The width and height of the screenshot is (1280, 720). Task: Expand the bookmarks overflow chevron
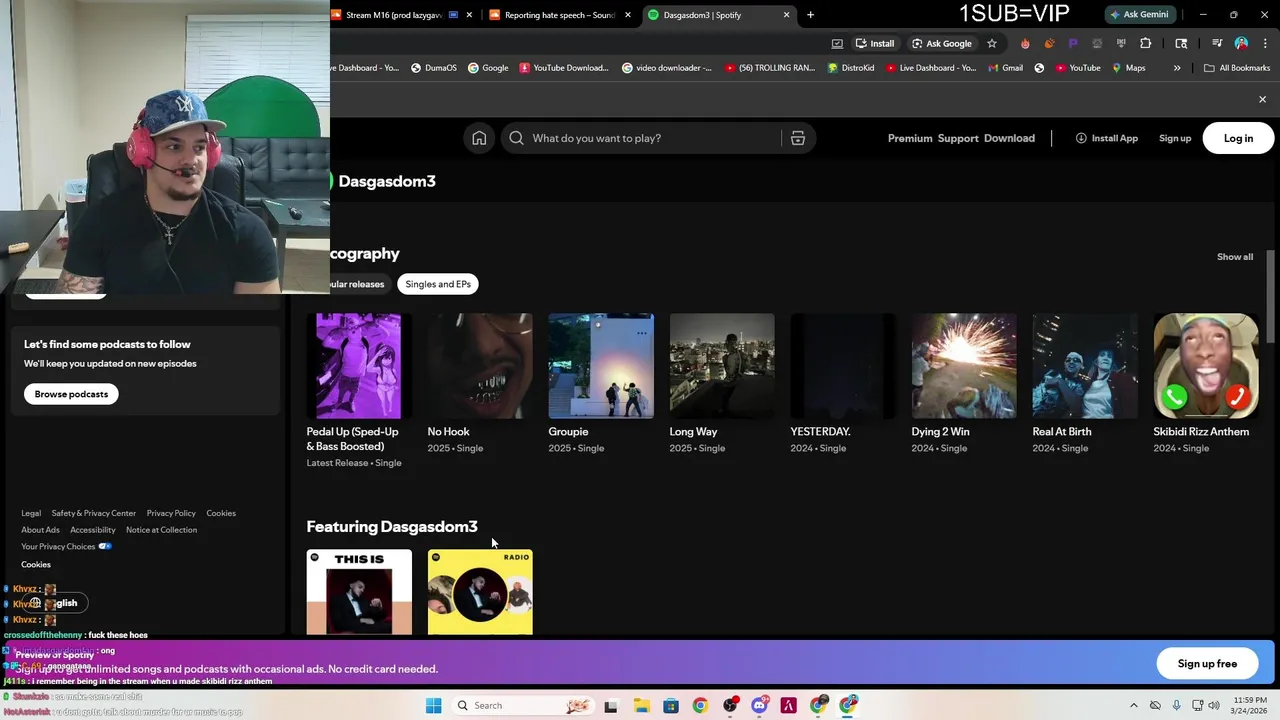(1177, 68)
